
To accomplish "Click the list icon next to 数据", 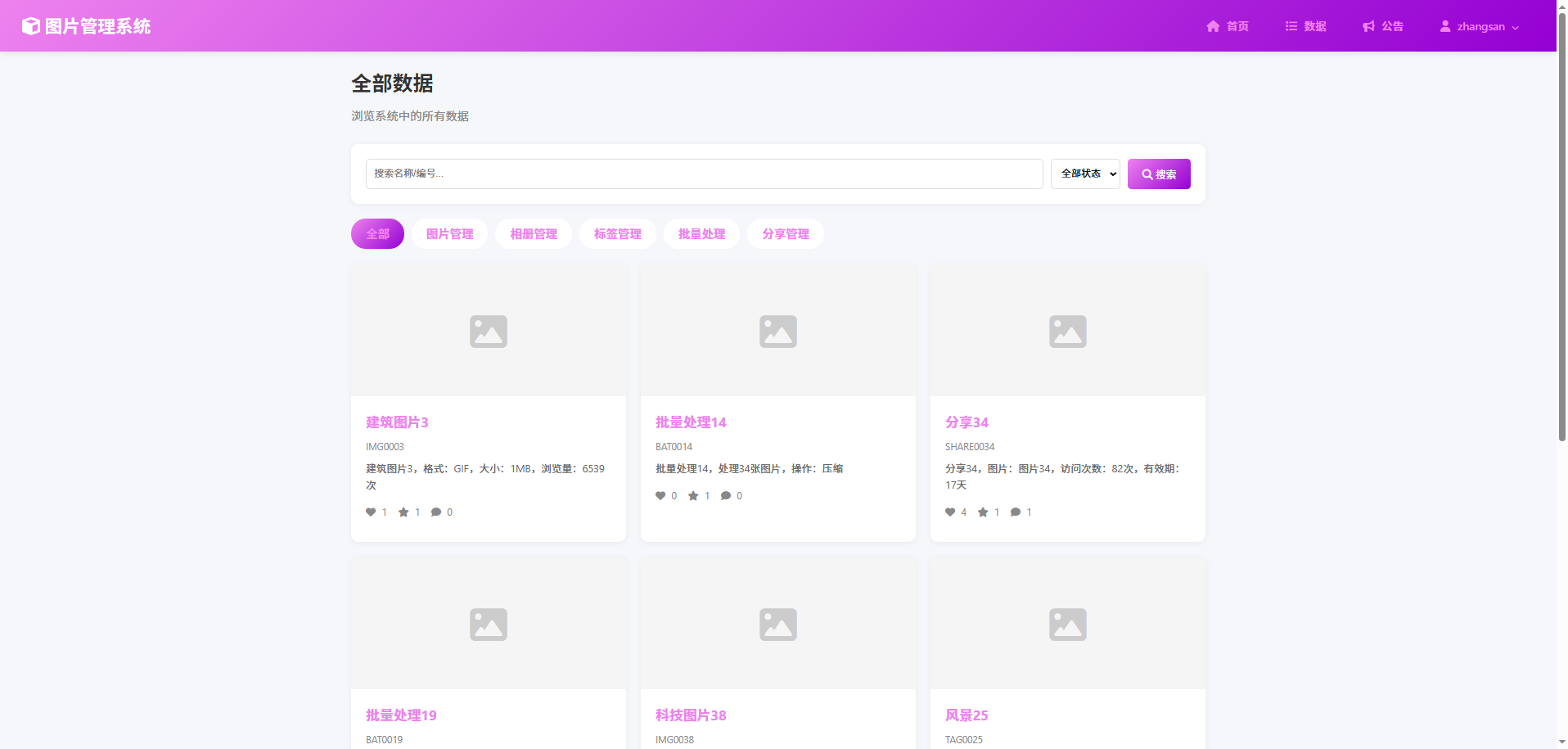I will click(x=1291, y=26).
